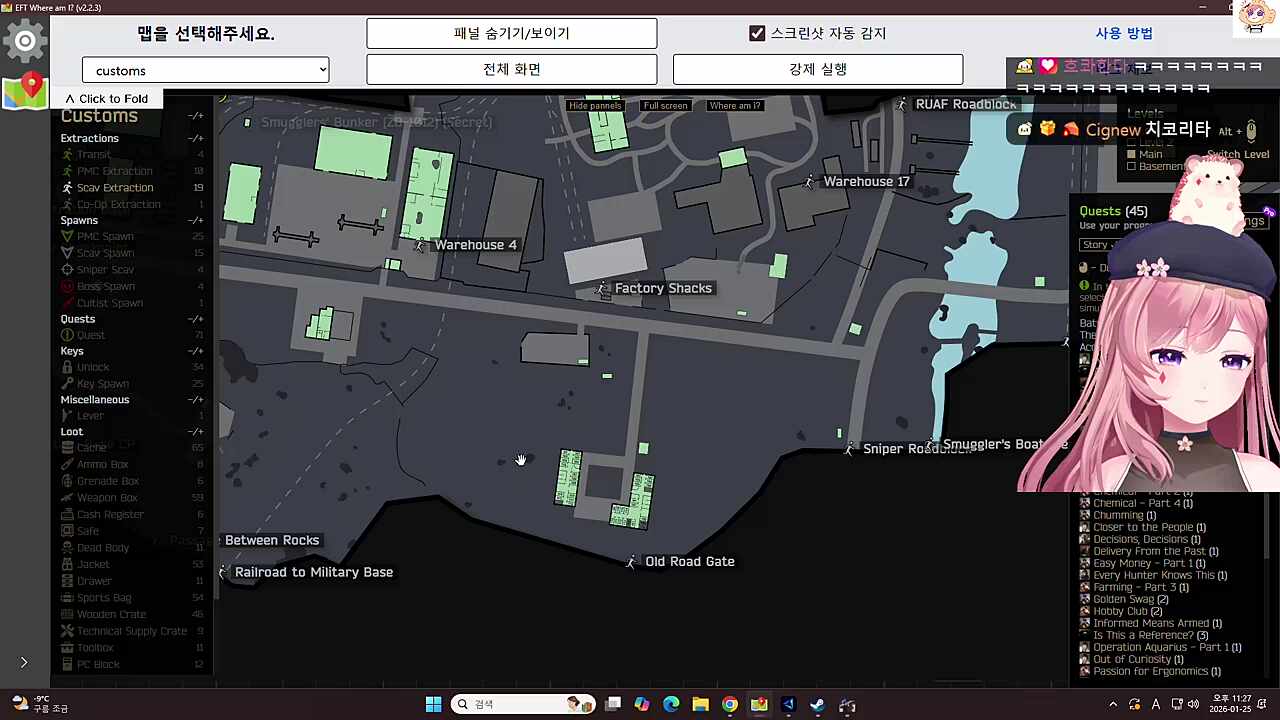The width and height of the screenshot is (1280, 720).
Task: Click the Unlock padlock icon
Action: (67, 367)
